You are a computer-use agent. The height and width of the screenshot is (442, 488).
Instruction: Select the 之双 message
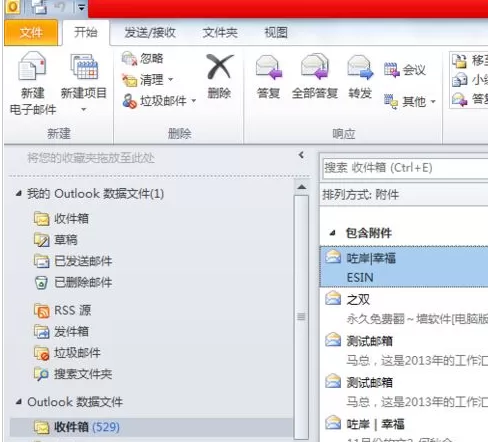404,309
